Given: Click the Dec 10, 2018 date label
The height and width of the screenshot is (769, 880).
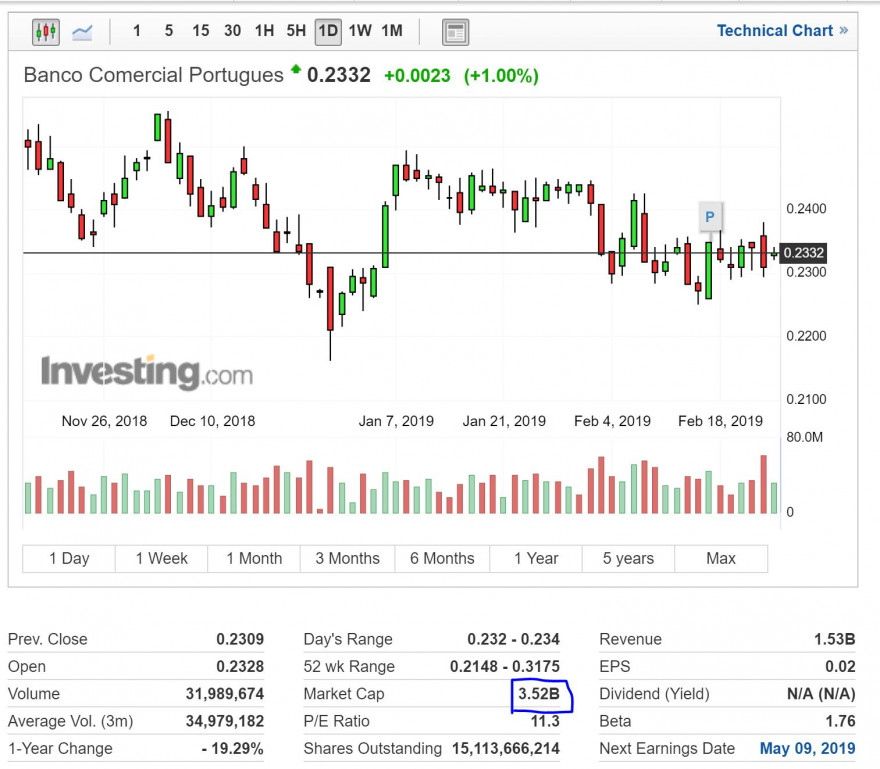Looking at the screenshot, I should click(x=213, y=422).
